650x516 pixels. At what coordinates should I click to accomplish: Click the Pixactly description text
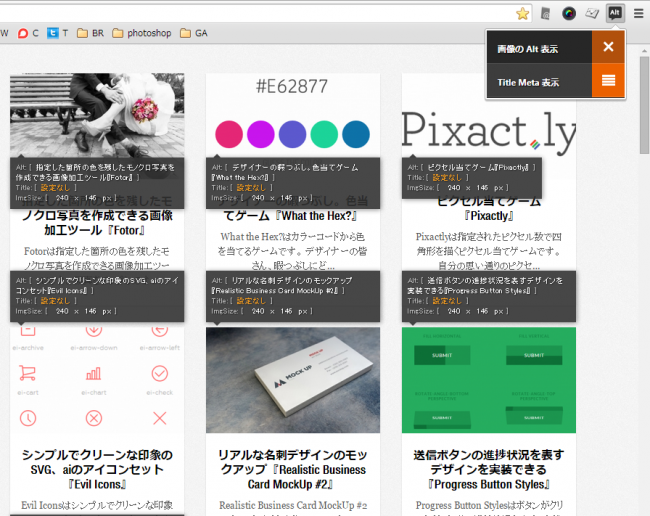point(489,250)
